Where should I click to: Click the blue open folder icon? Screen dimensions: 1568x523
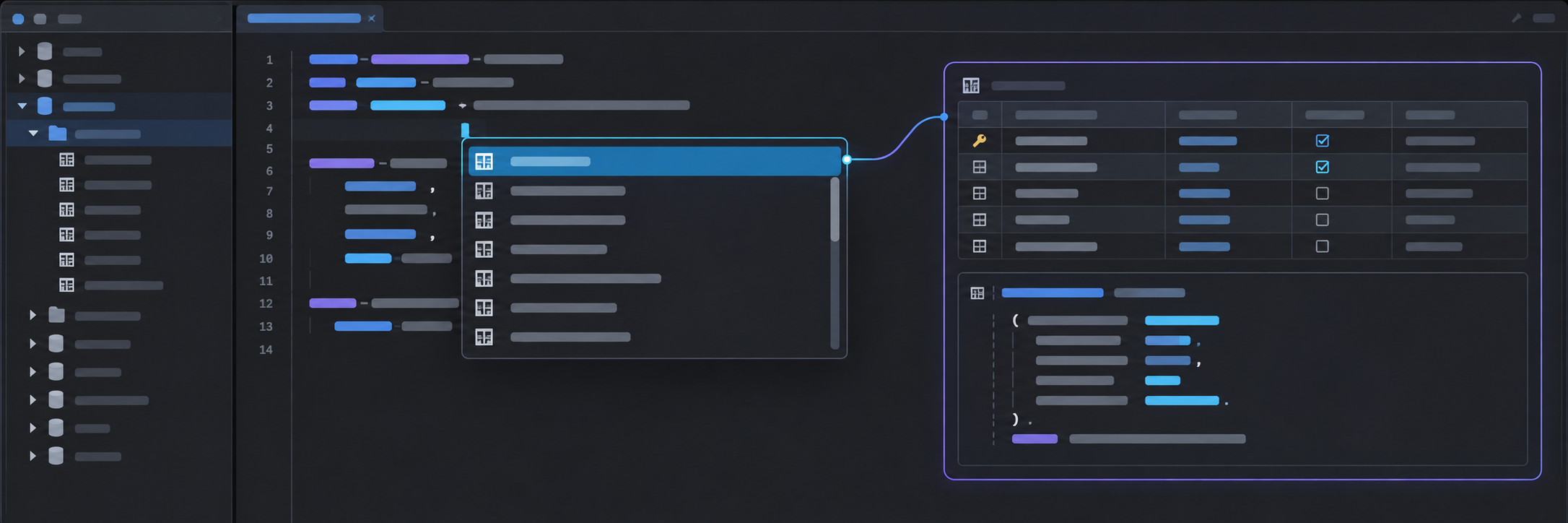point(57,134)
